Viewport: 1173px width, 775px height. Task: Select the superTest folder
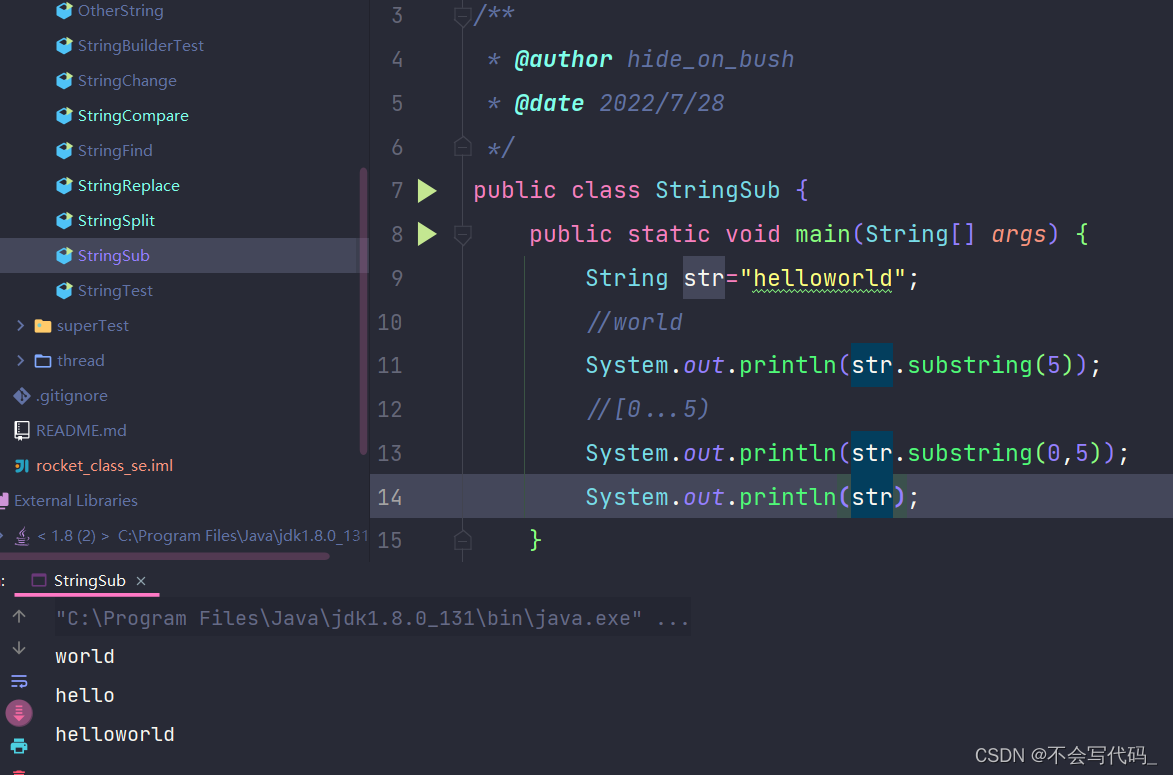93,325
